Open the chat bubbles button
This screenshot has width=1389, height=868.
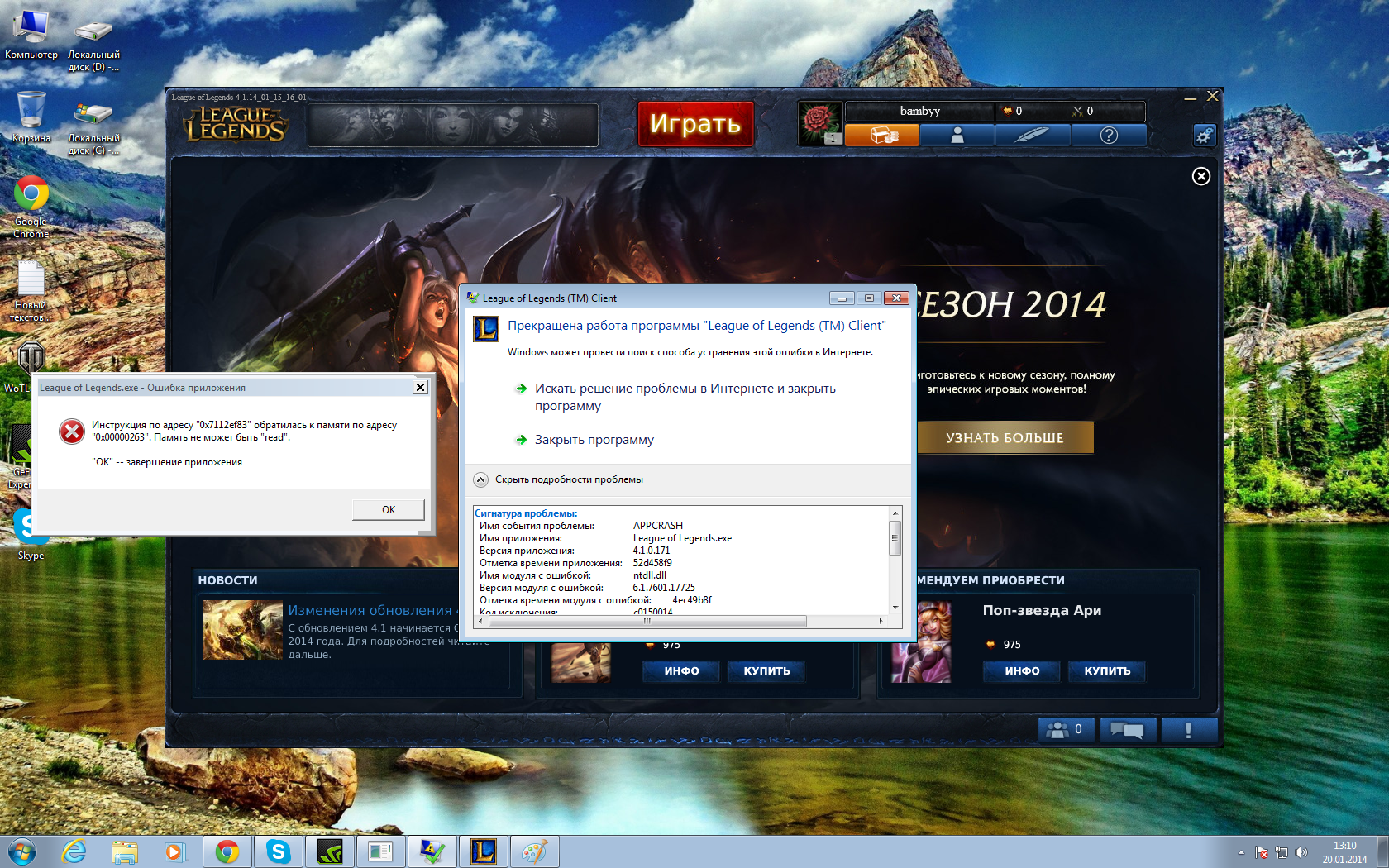tap(1127, 730)
